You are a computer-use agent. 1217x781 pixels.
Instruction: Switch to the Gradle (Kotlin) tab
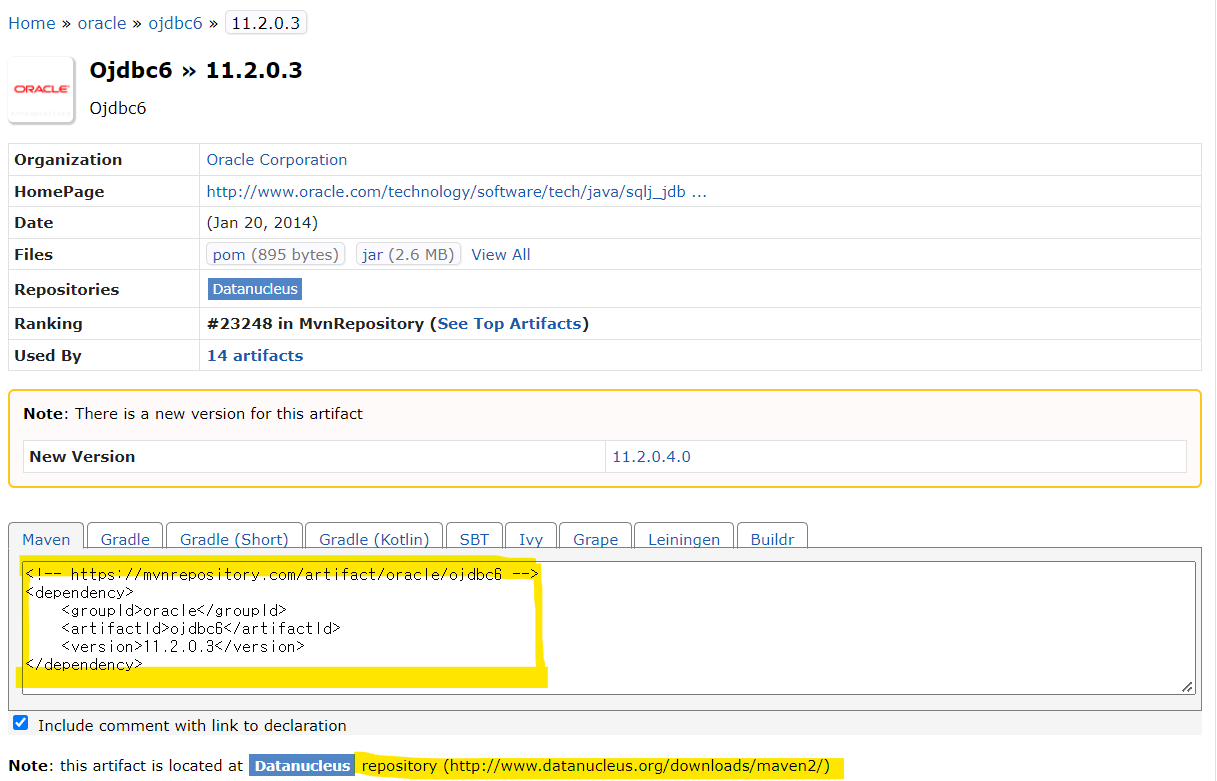click(x=374, y=539)
